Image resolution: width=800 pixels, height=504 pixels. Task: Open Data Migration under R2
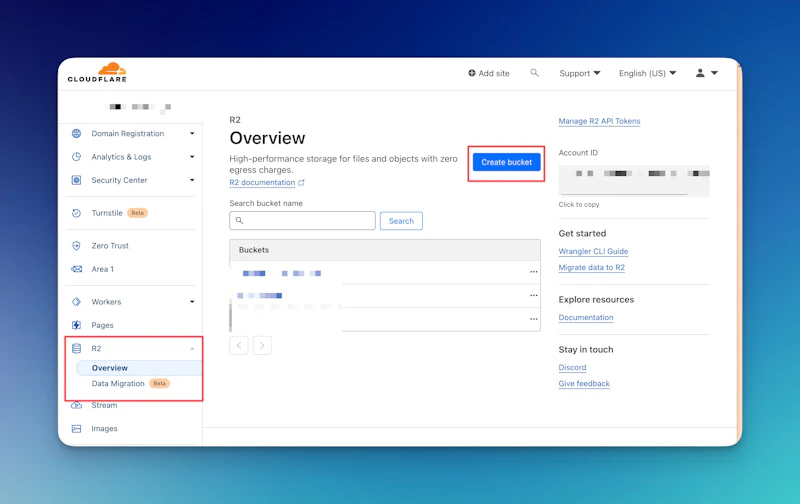[x=118, y=384]
